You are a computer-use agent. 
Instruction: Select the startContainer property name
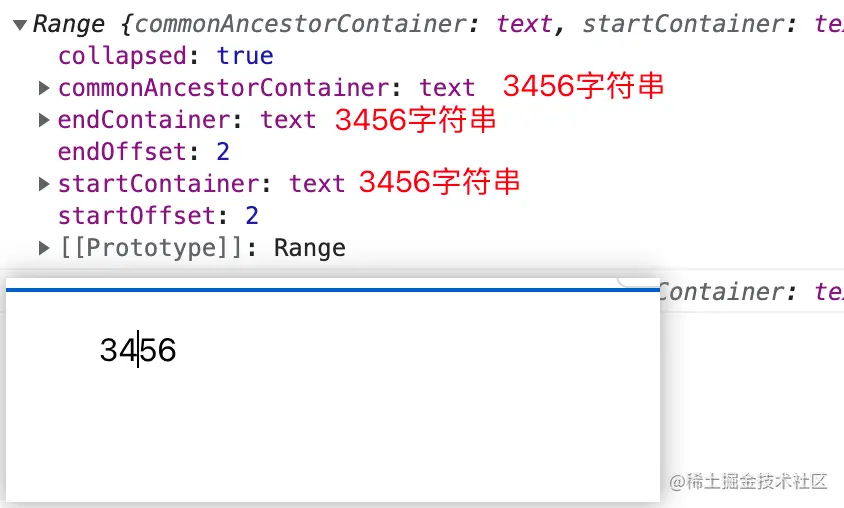(159, 184)
